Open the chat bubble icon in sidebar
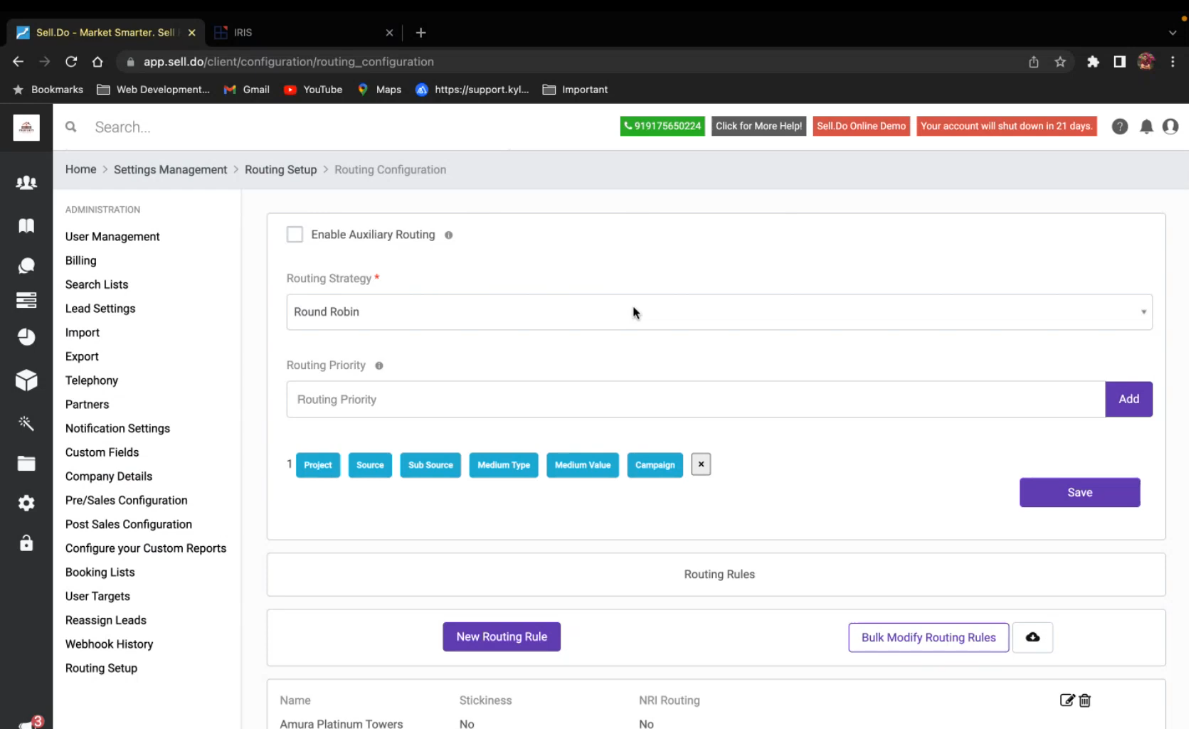The width and height of the screenshot is (1189, 729). click(27, 266)
